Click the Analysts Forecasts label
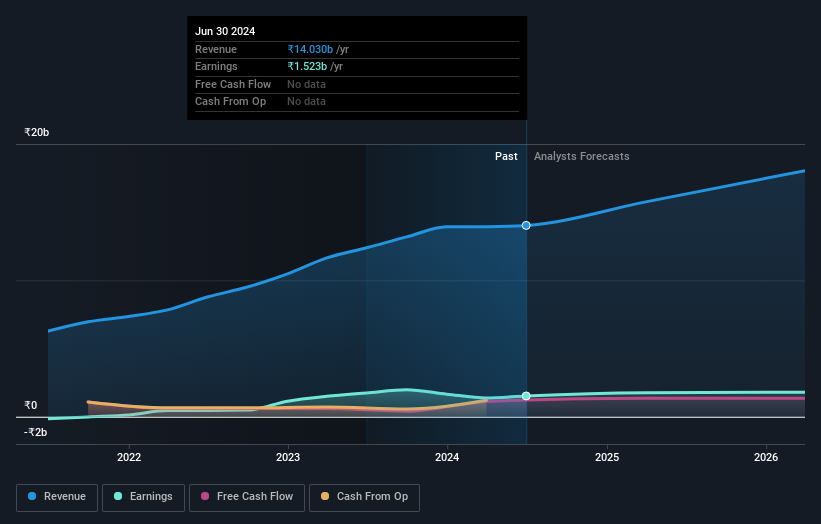This screenshot has height=524, width=821. [x=582, y=156]
